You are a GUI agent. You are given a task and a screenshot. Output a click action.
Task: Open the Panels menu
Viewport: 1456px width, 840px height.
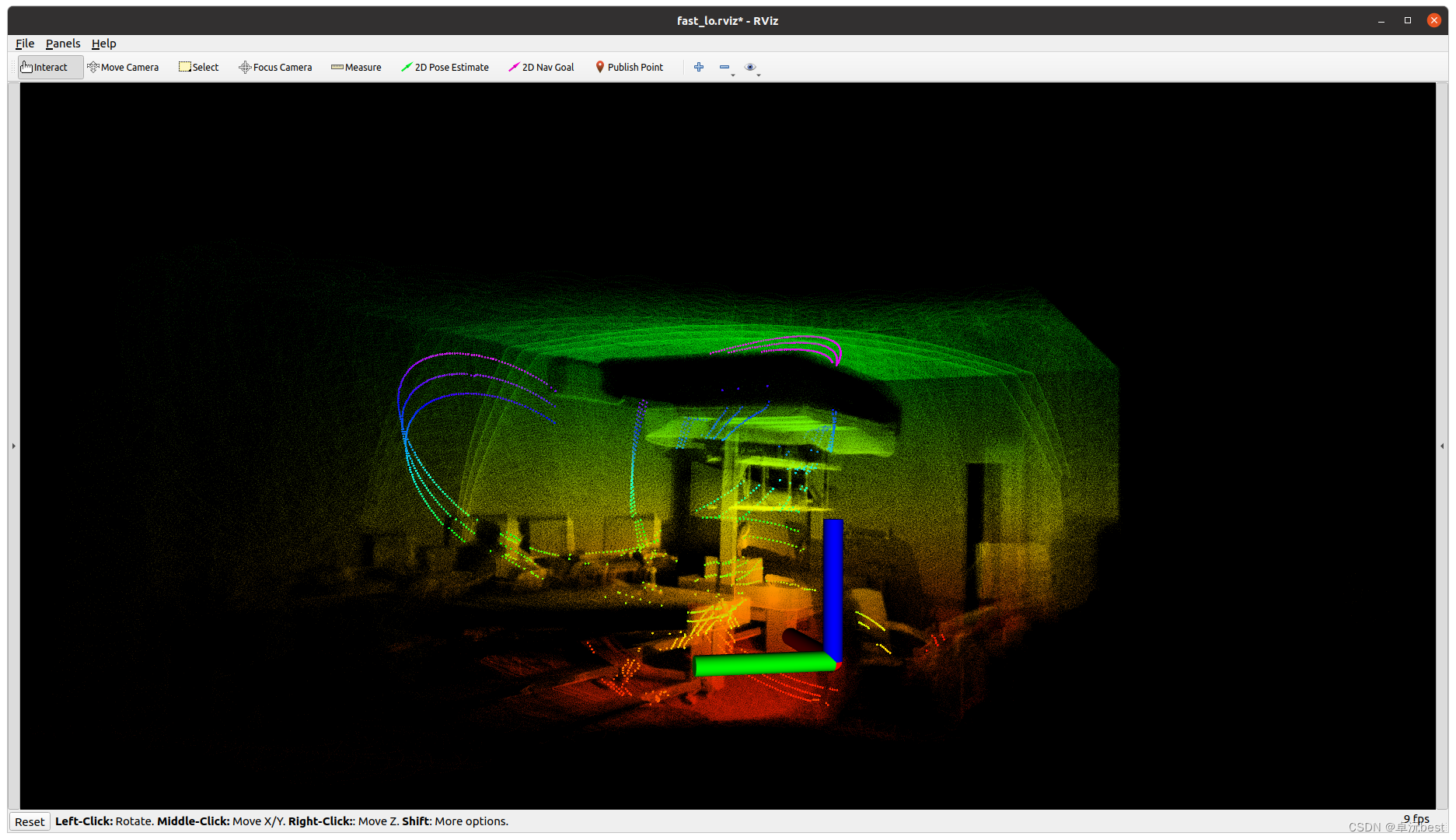click(62, 44)
